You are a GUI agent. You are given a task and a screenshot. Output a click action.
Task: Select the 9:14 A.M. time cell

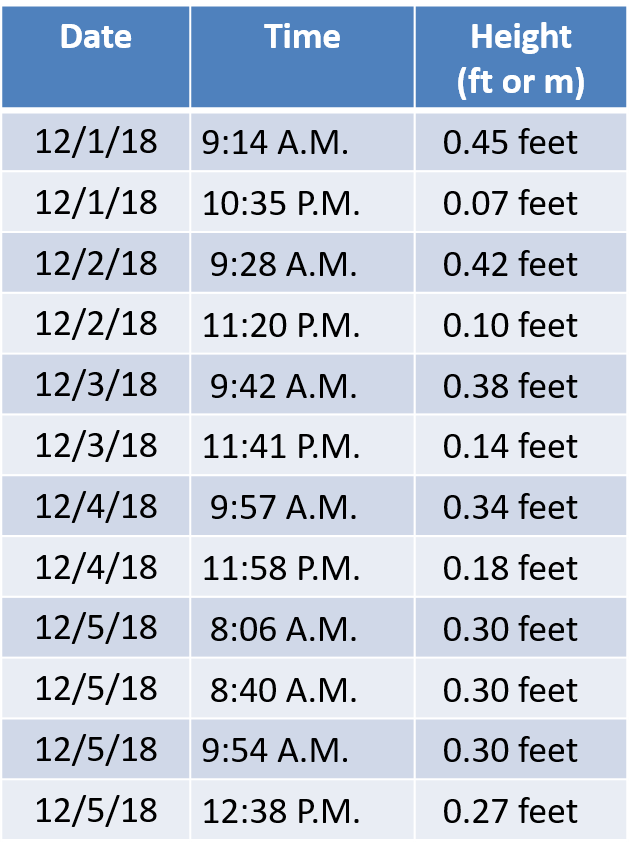click(302, 142)
